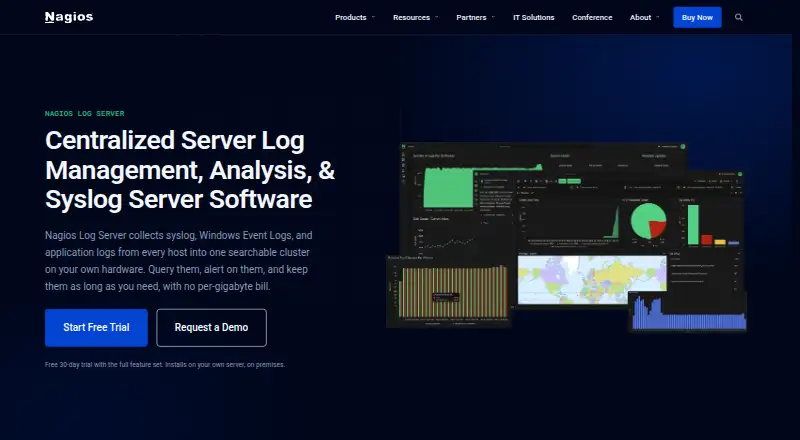The height and width of the screenshot is (440, 800).
Task: Click the Centralized Server Log headline
Action: pos(190,169)
